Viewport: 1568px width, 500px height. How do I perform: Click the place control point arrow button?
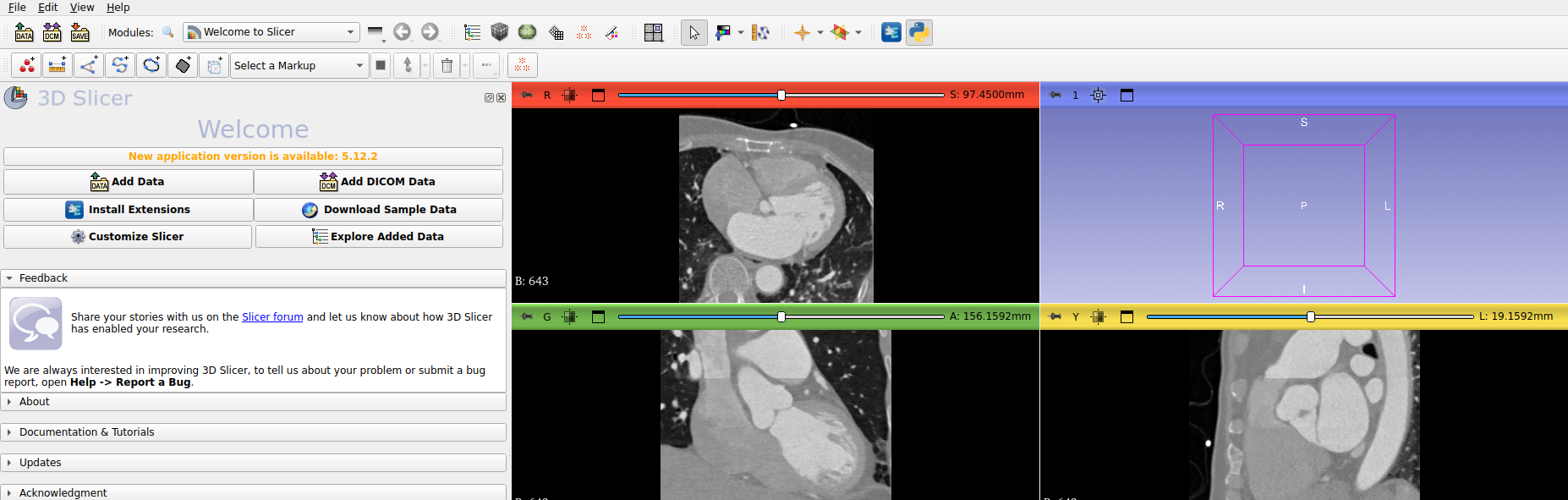tap(408, 65)
